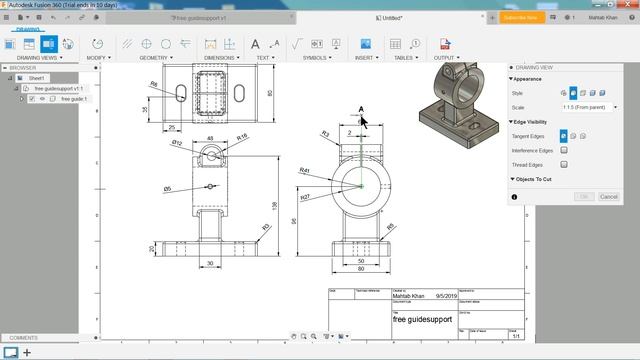Click the Redo arrow

pyautogui.click(x=68, y=18)
